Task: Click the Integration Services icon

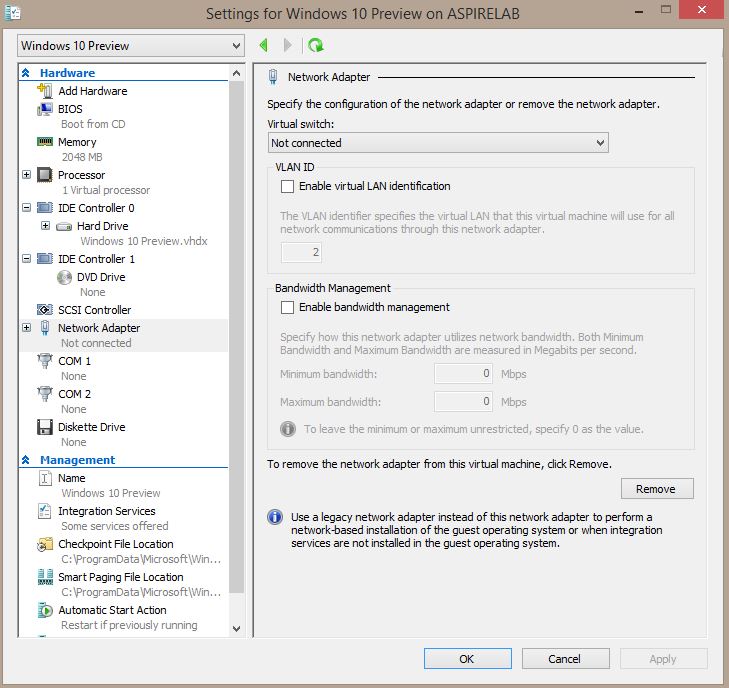Action: point(45,511)
